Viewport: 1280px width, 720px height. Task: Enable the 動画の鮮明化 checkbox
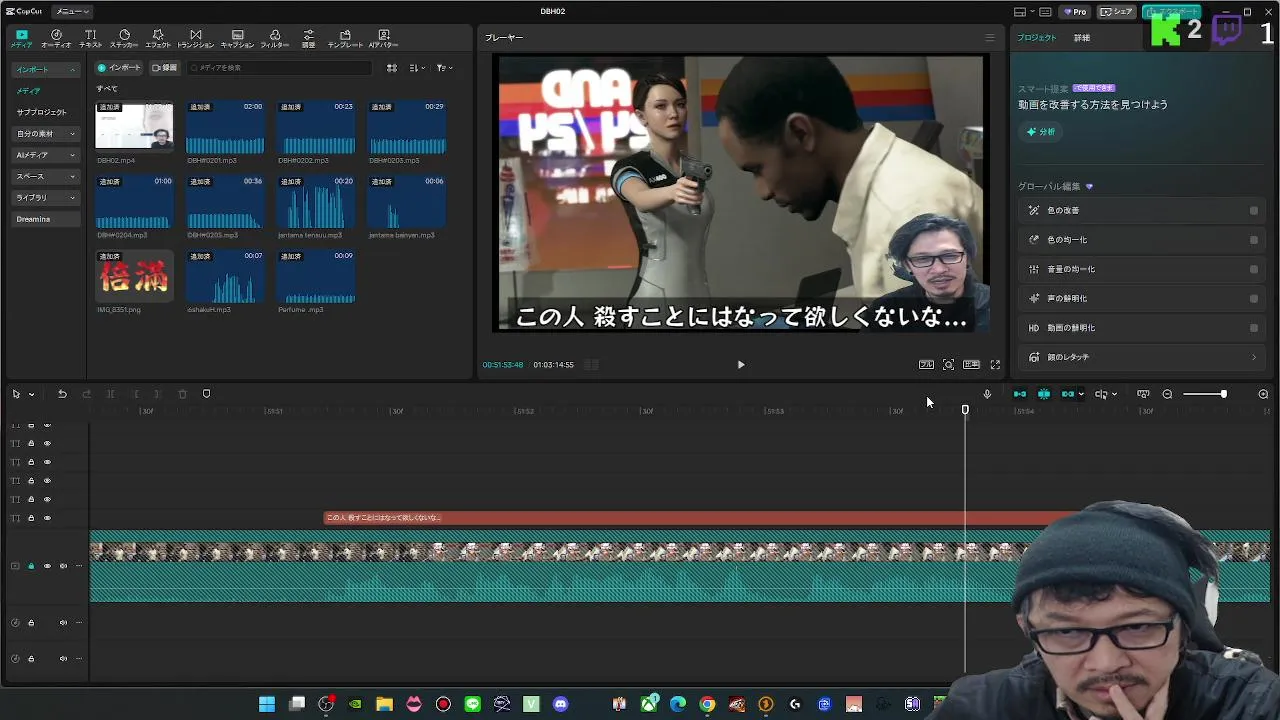click(1254, 328)
